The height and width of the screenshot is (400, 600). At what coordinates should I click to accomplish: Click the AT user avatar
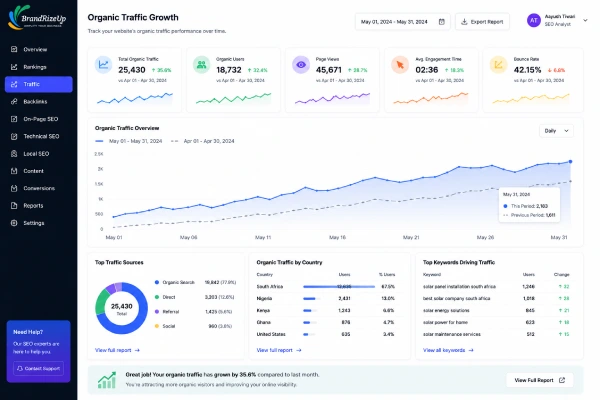click(x=534, y=20)
